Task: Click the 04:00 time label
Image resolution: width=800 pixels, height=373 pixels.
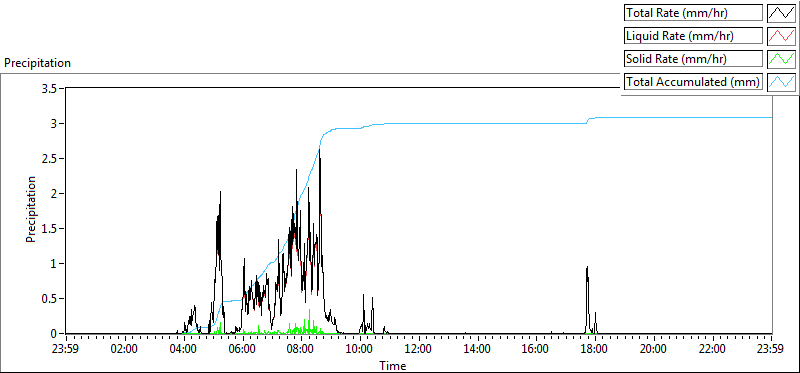Action: click(184, 350)
